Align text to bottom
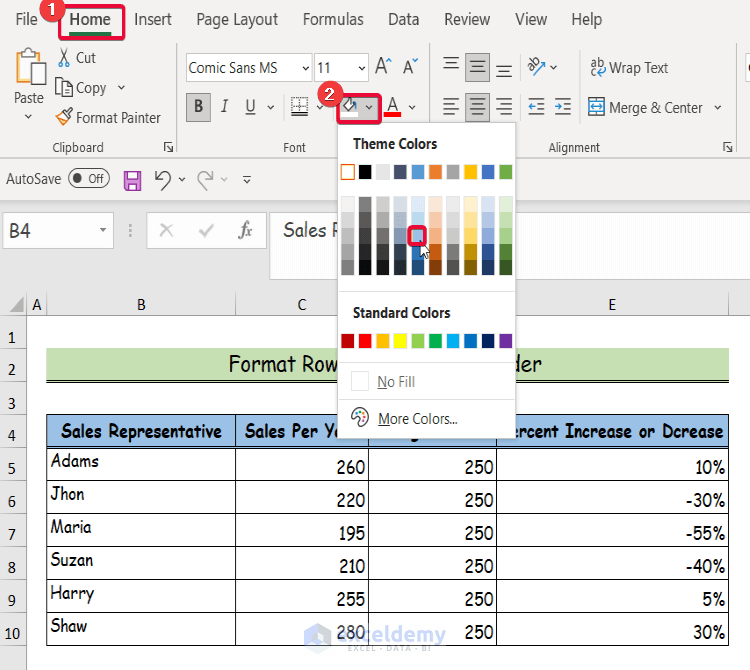The image size is (750, 670). (x=504, y=71)
